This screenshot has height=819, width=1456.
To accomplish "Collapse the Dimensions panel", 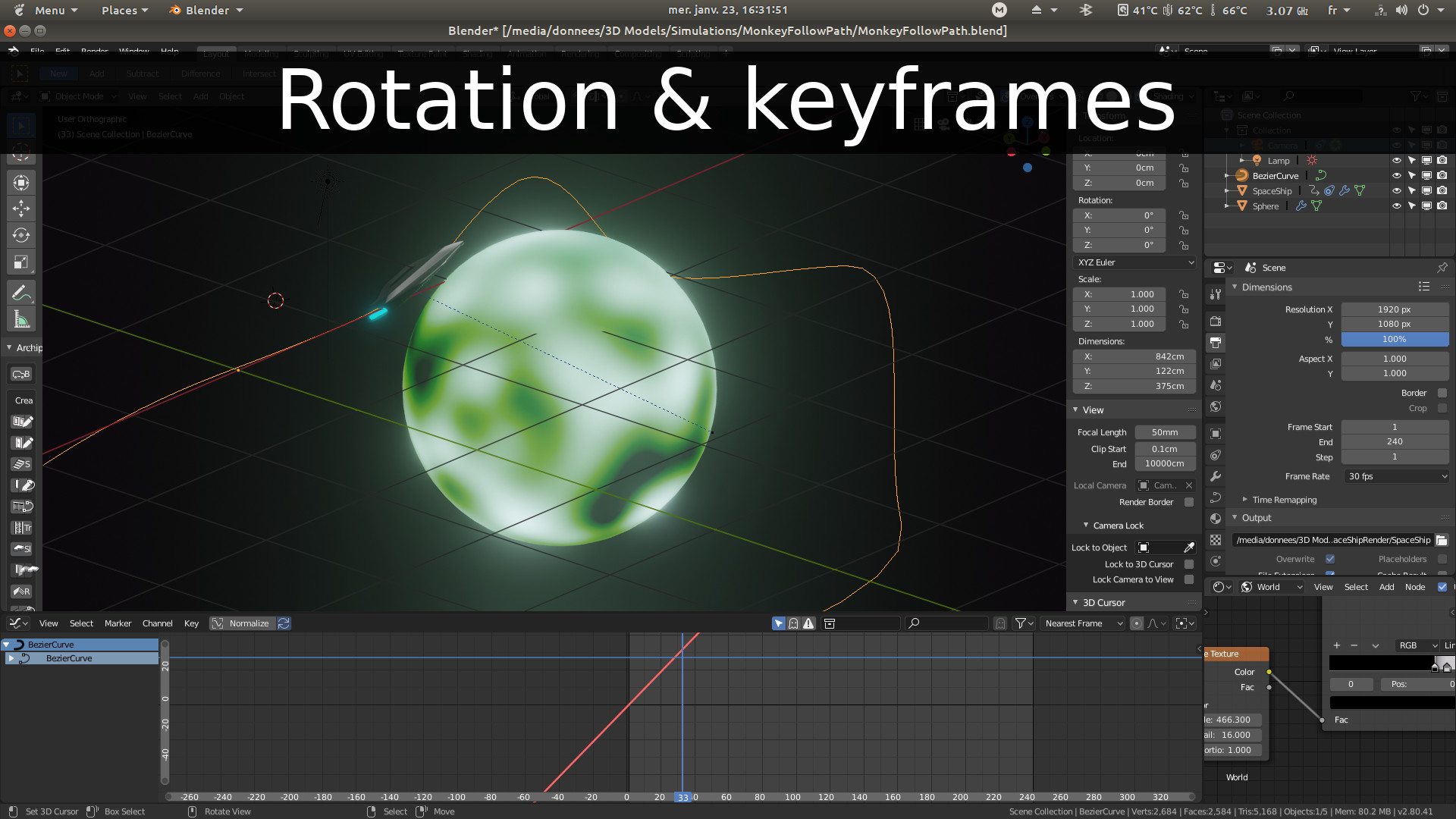I will 1266,287.
